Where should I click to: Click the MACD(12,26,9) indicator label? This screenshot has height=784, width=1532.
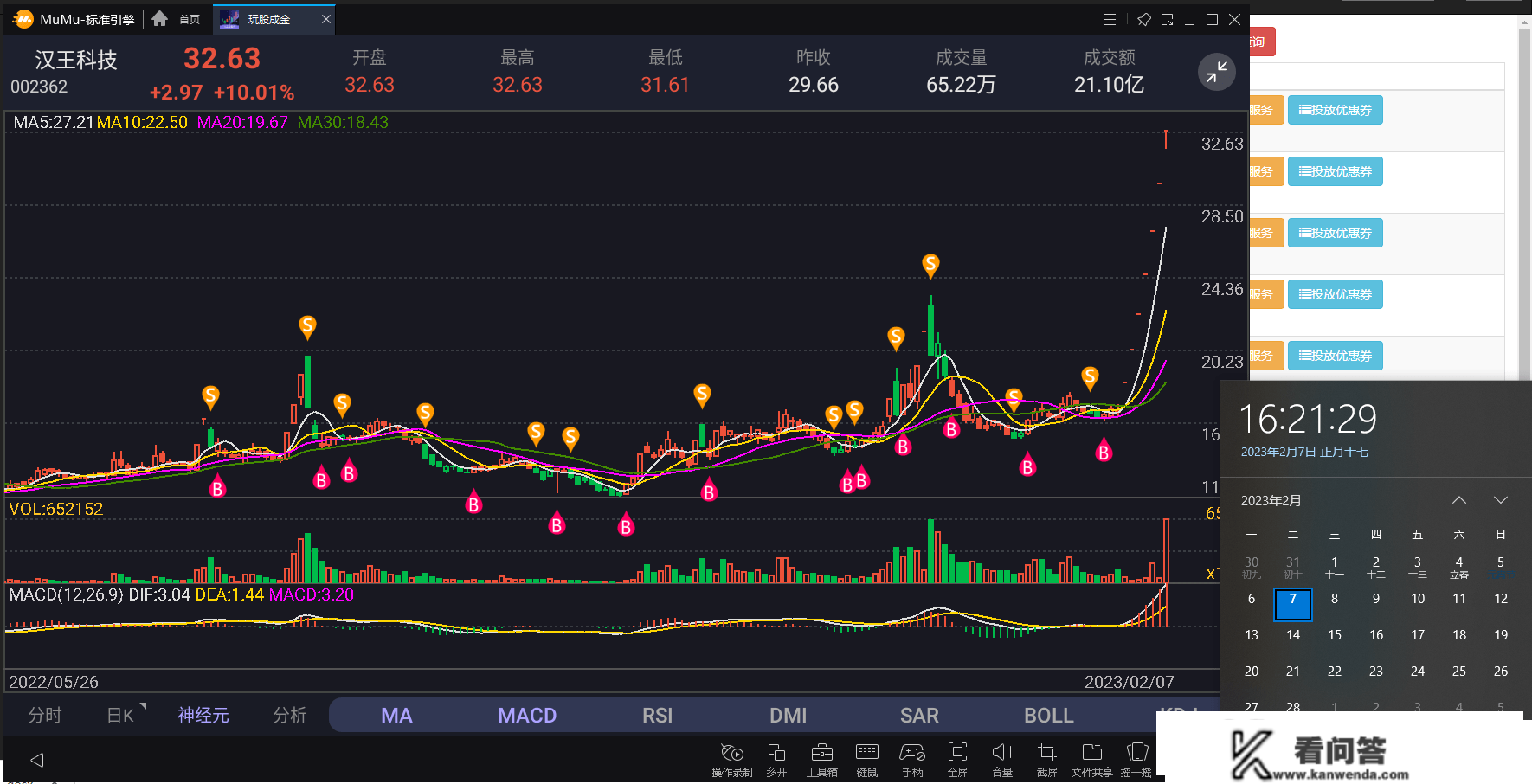tap(67, 594)
